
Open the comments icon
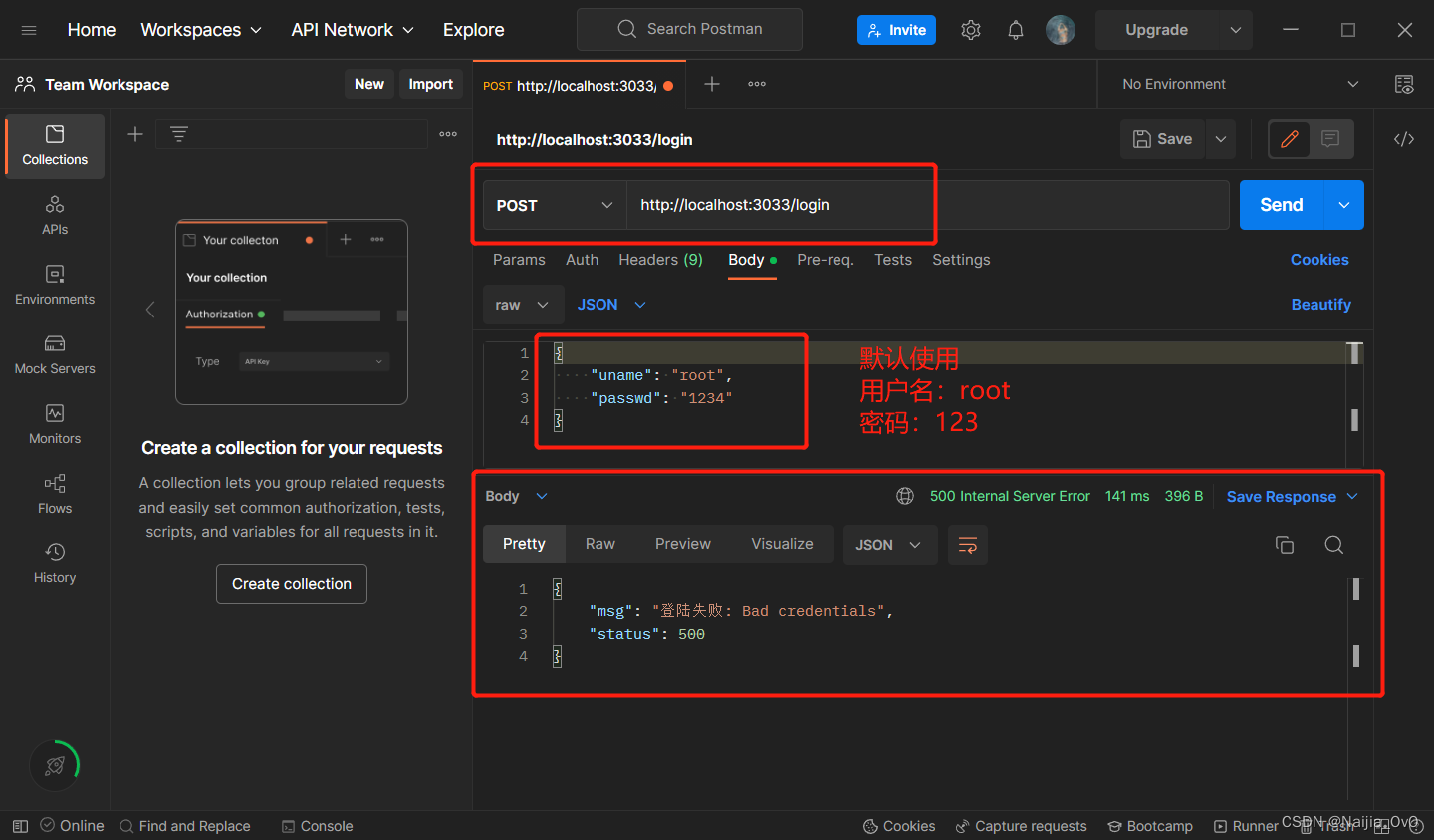(x=1330, y=139)
